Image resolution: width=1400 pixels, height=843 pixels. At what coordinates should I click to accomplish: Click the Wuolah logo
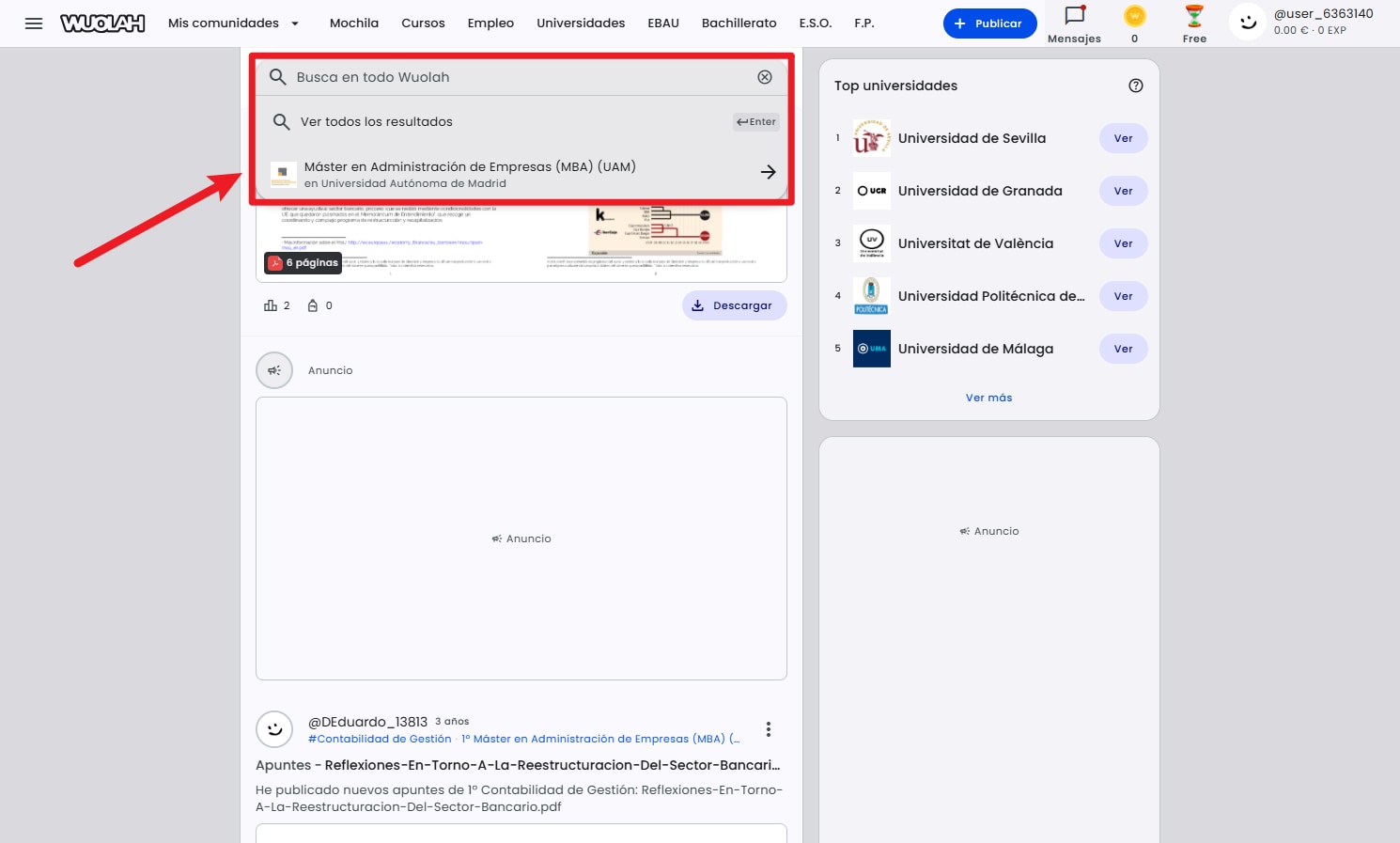point(102,23)
